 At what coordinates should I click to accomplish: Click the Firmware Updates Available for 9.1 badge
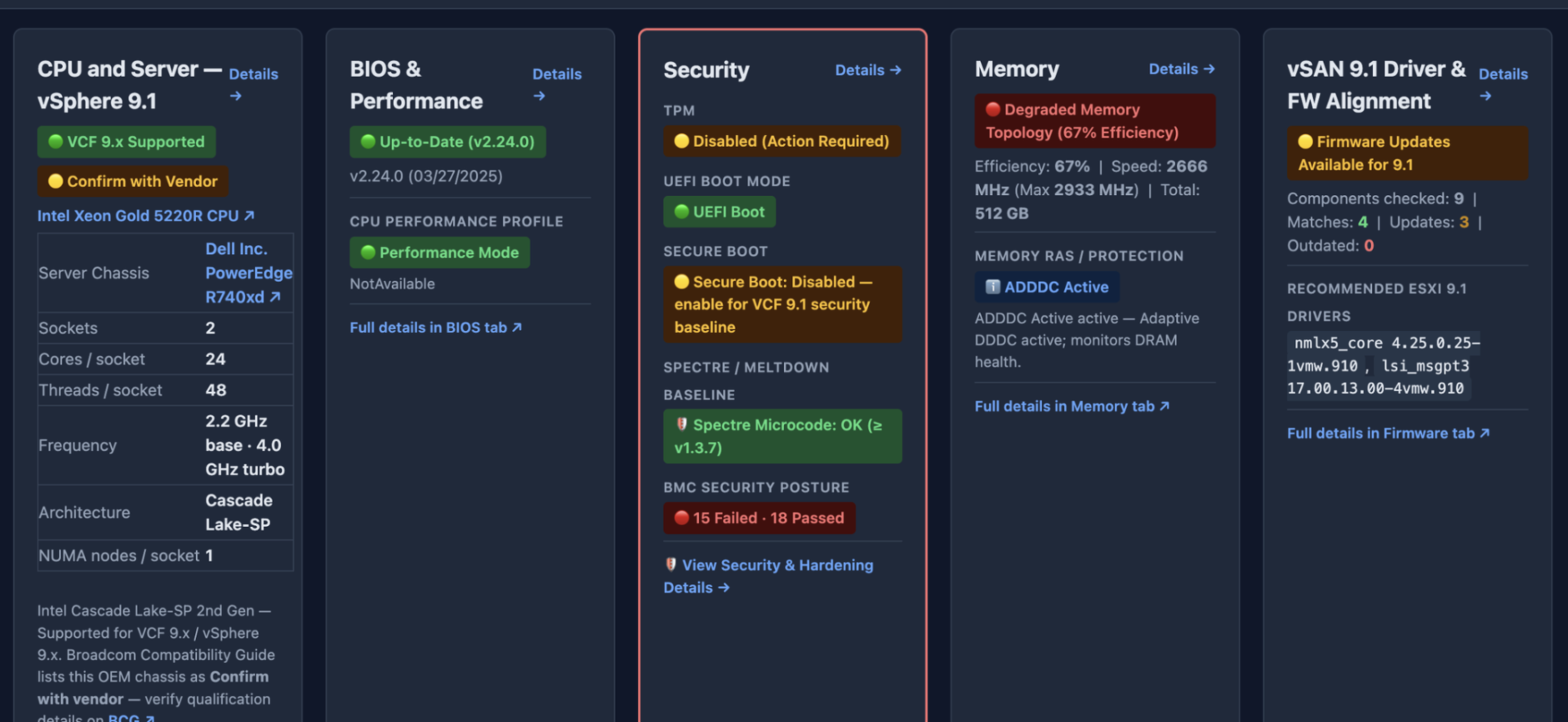[x=1407, y=153]
